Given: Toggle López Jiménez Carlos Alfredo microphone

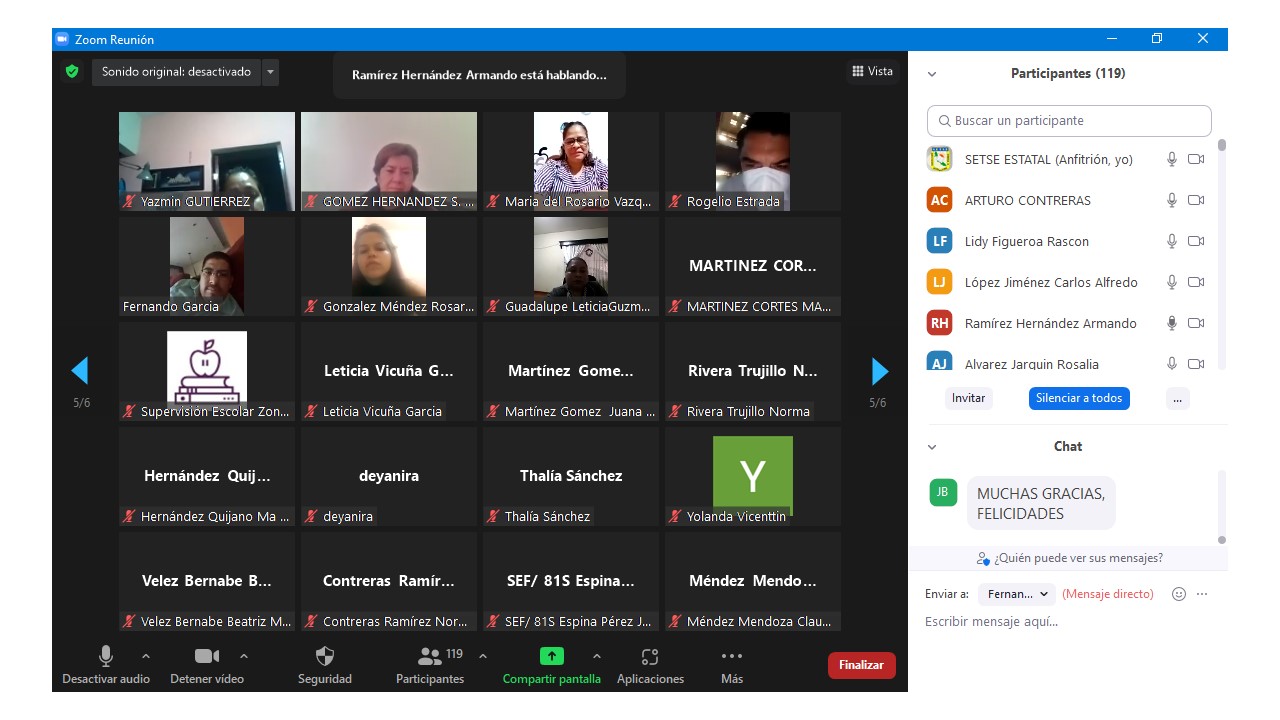Looking at the screenshot, I should 1172,282.
